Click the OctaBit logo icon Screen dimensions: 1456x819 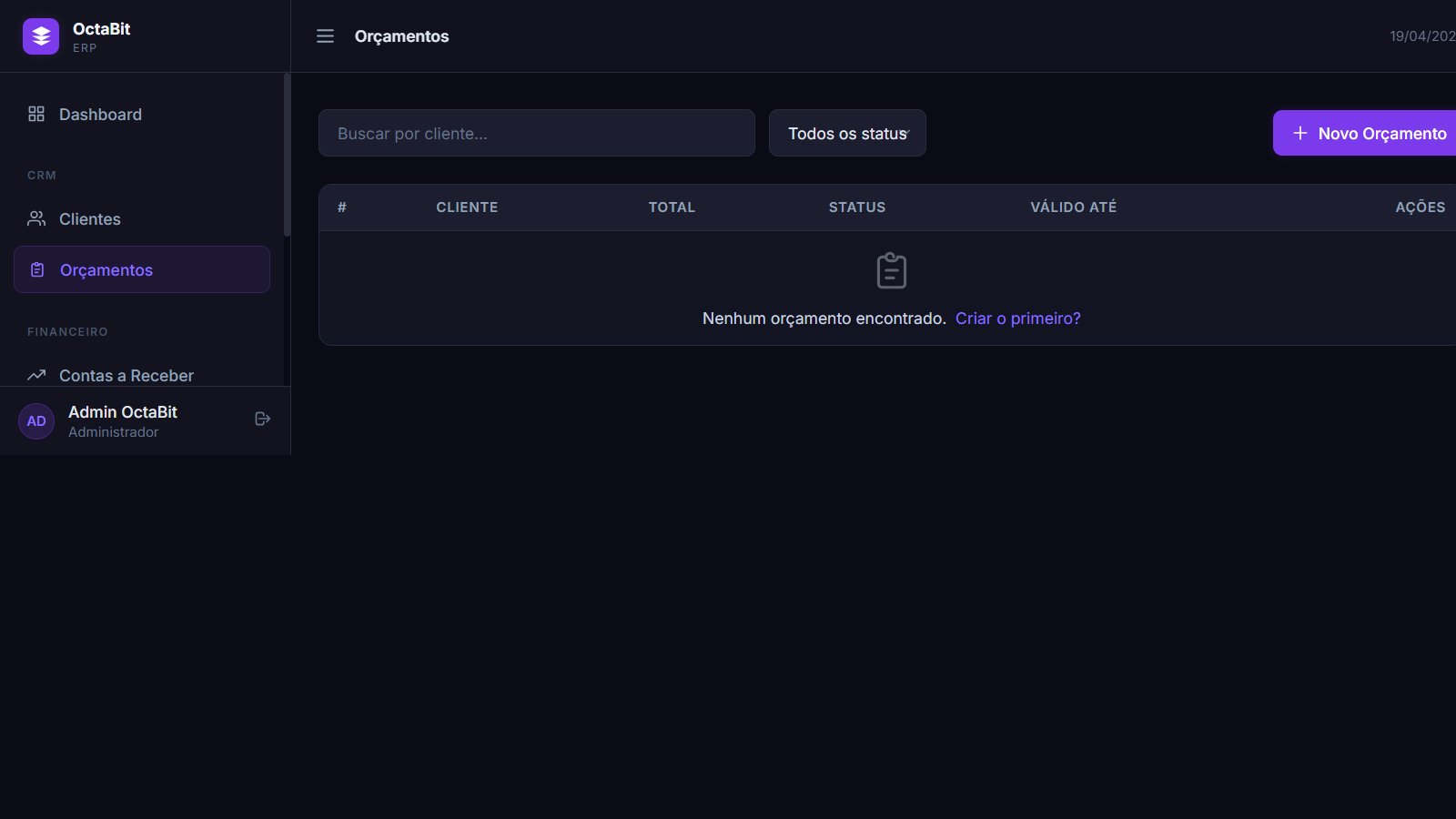click(x=41, y=36)
